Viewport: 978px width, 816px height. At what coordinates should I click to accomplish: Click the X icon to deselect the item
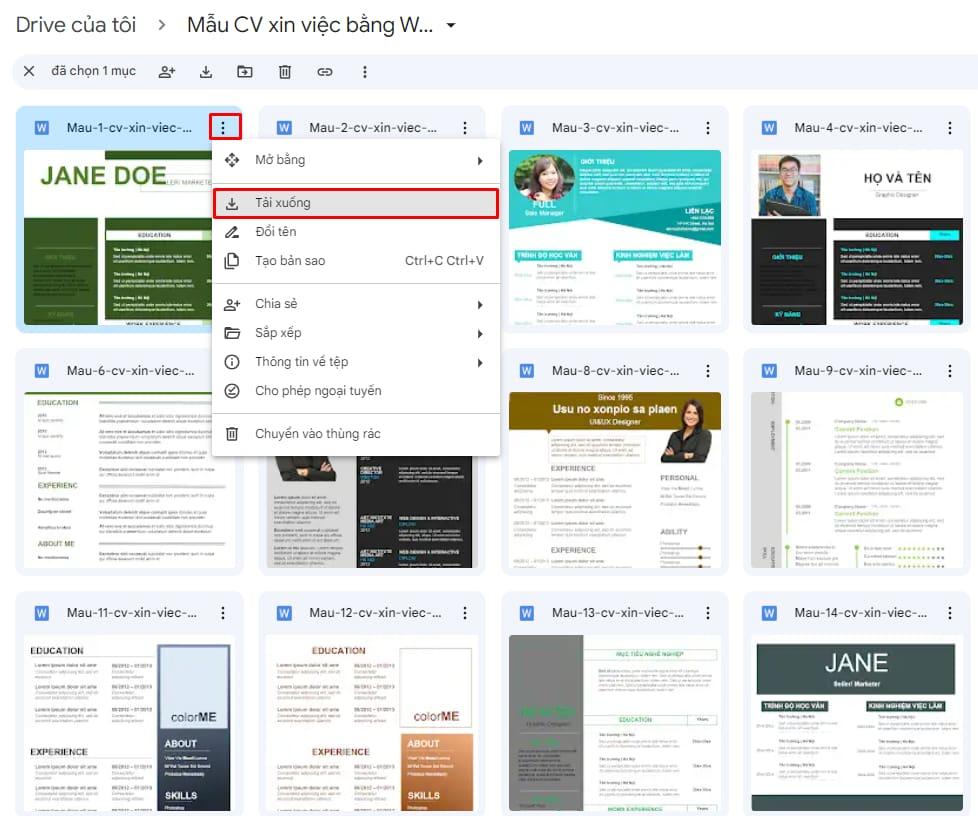(x=28, y=71)
